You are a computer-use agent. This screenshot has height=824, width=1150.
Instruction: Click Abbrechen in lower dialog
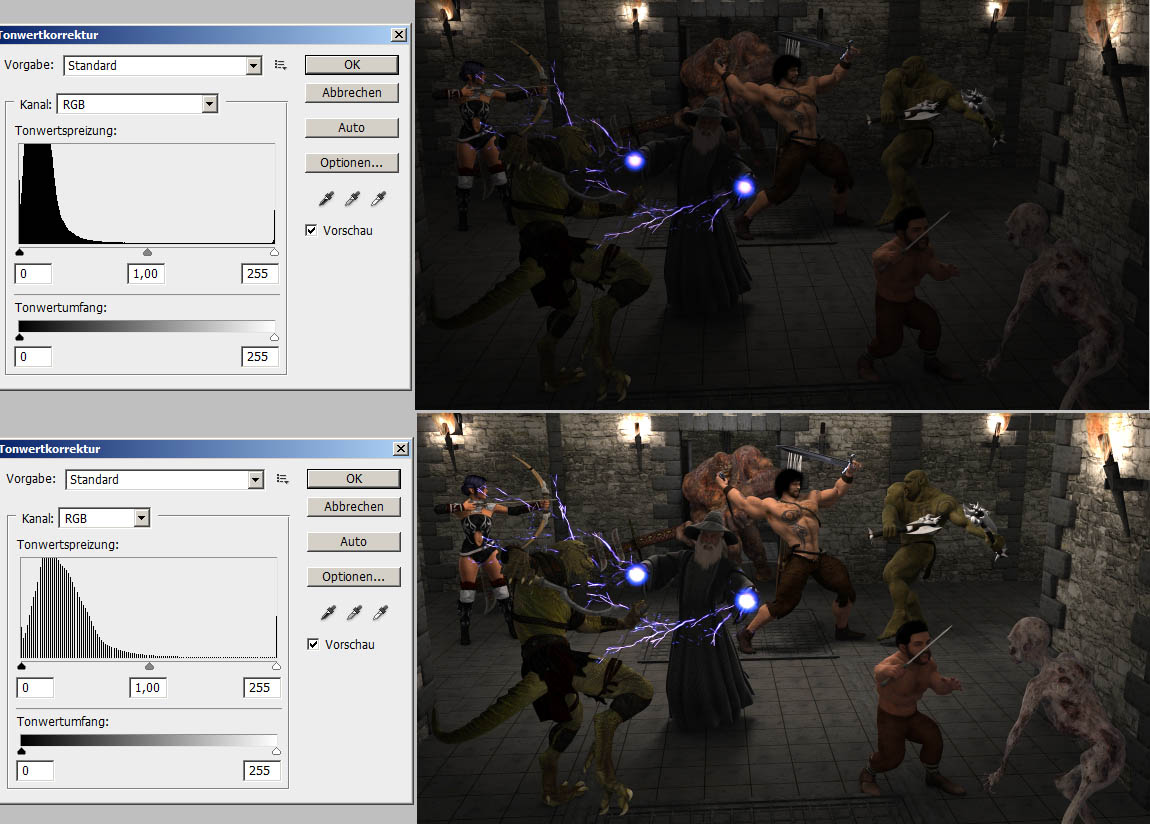tap(354, 507)
